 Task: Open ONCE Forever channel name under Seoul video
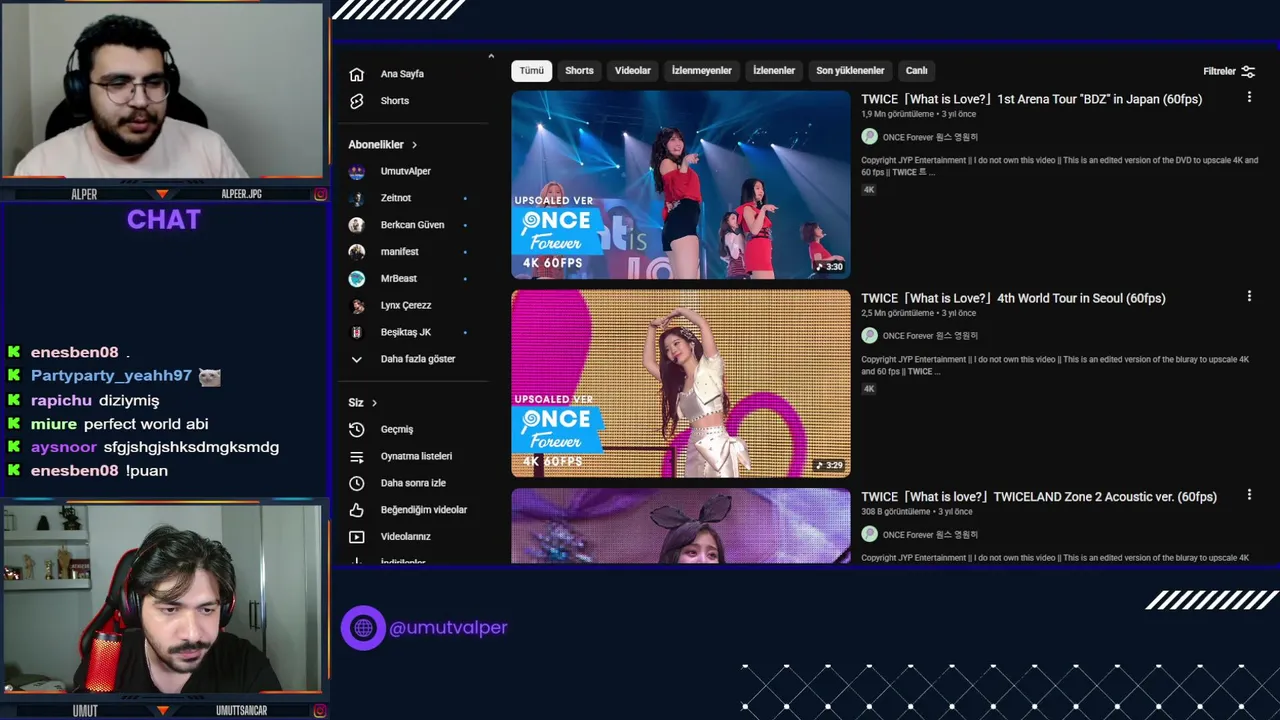tap(930, 336)
